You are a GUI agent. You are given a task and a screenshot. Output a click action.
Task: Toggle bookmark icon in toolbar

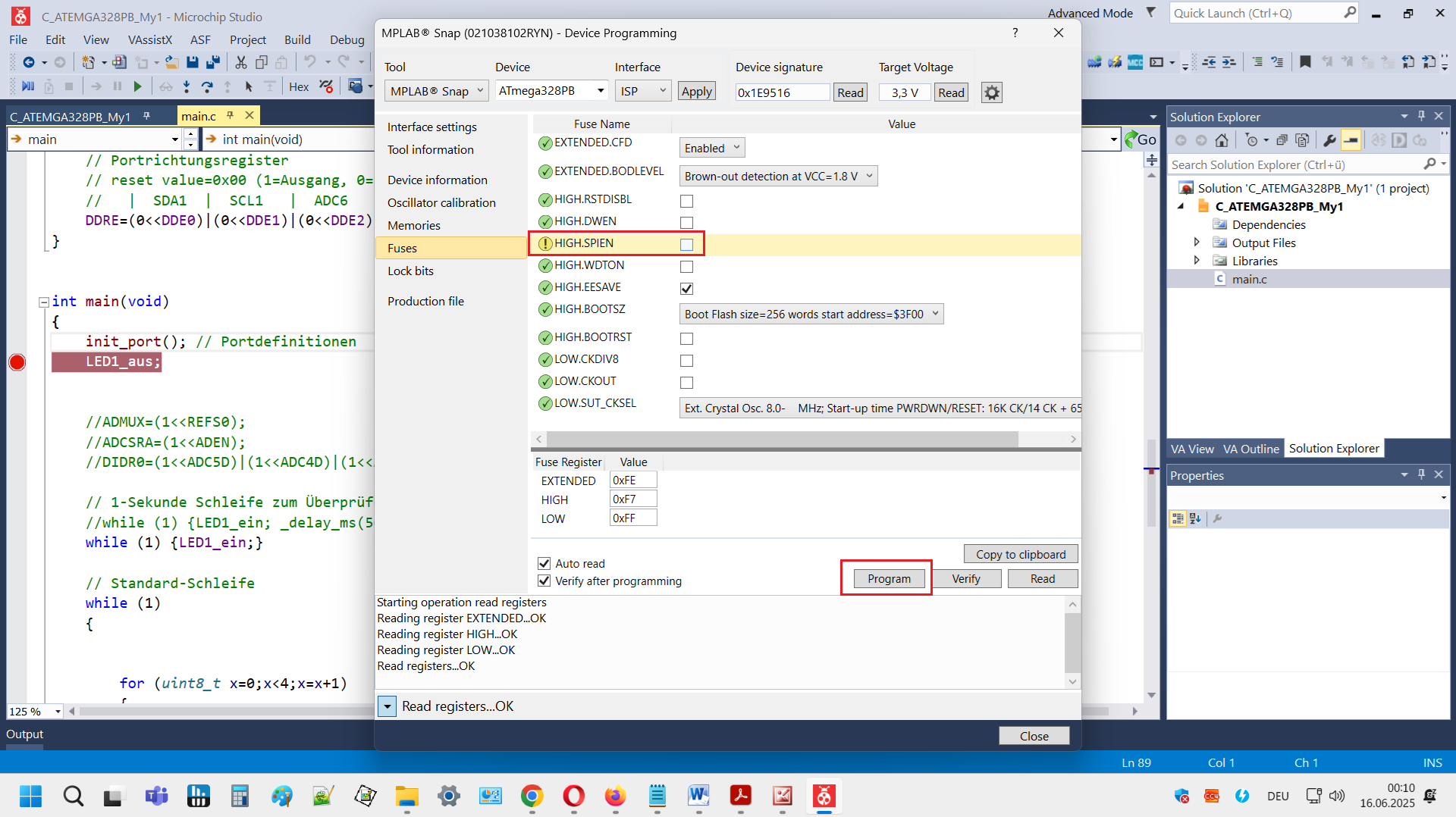tap(1305, 62)
